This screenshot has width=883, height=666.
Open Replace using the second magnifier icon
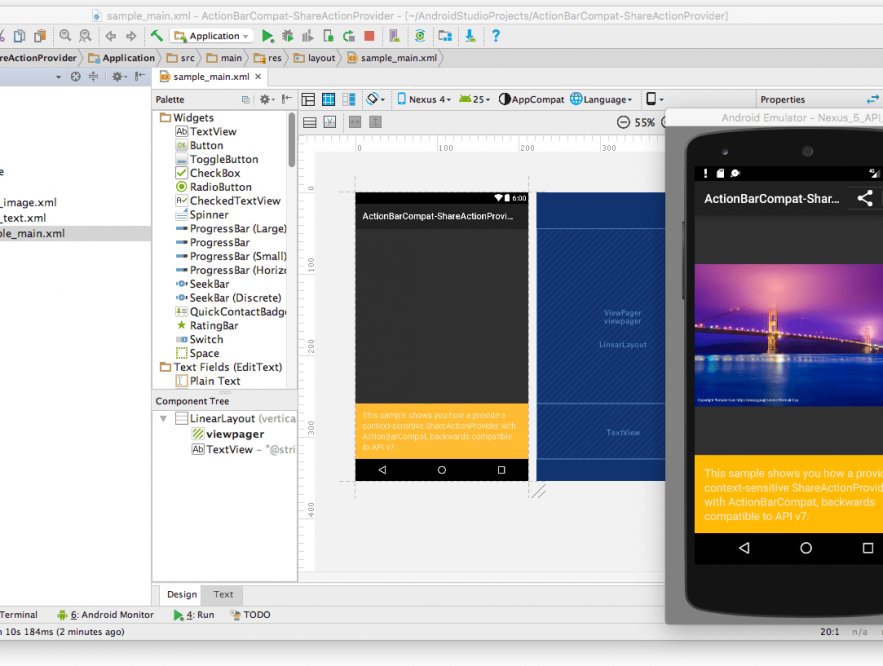point(85,36)
